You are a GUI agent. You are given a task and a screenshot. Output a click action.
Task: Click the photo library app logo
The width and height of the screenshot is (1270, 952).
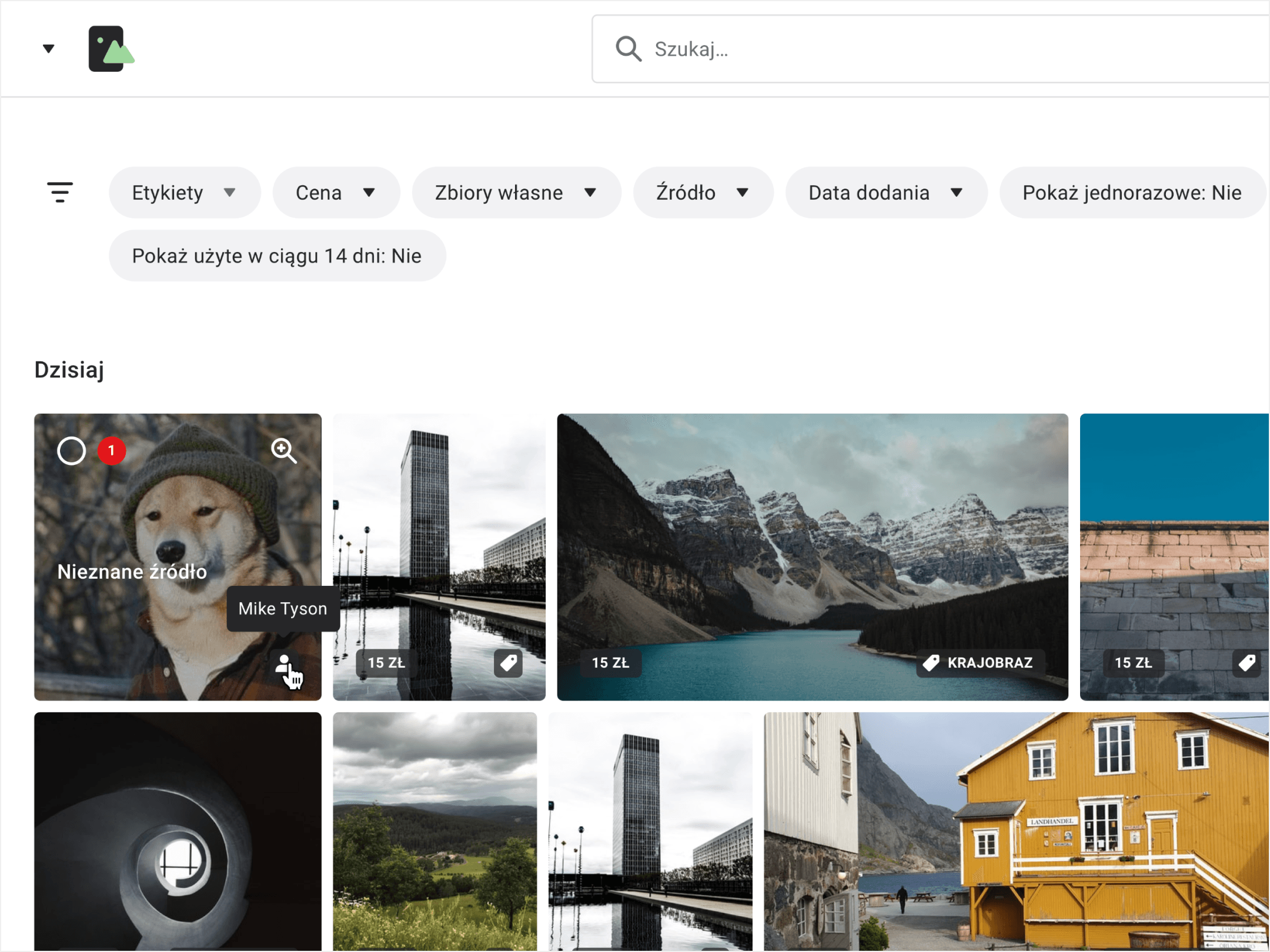click(x=111, y=49)
